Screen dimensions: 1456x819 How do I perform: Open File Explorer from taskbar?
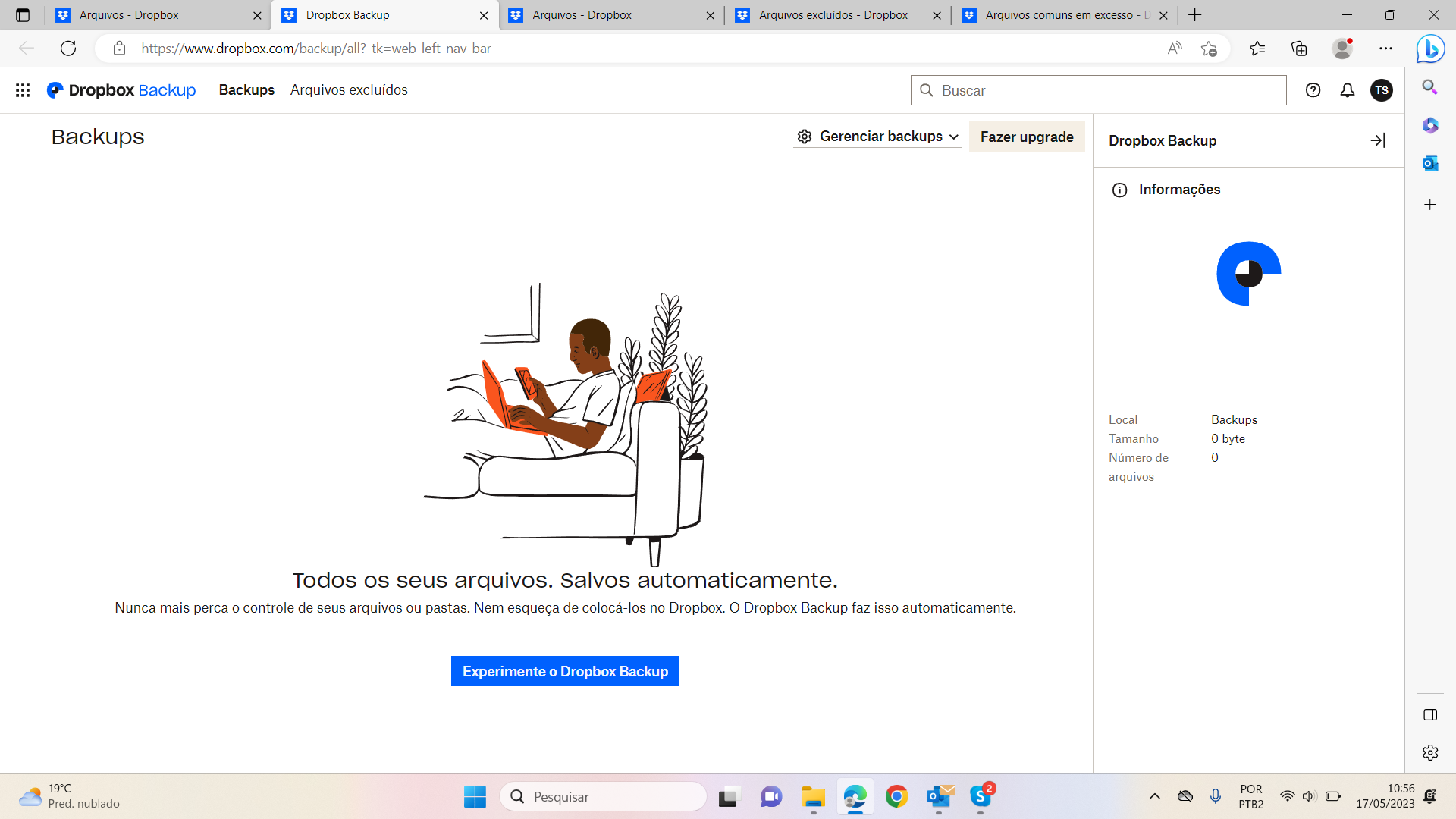(x=813, y=796)
